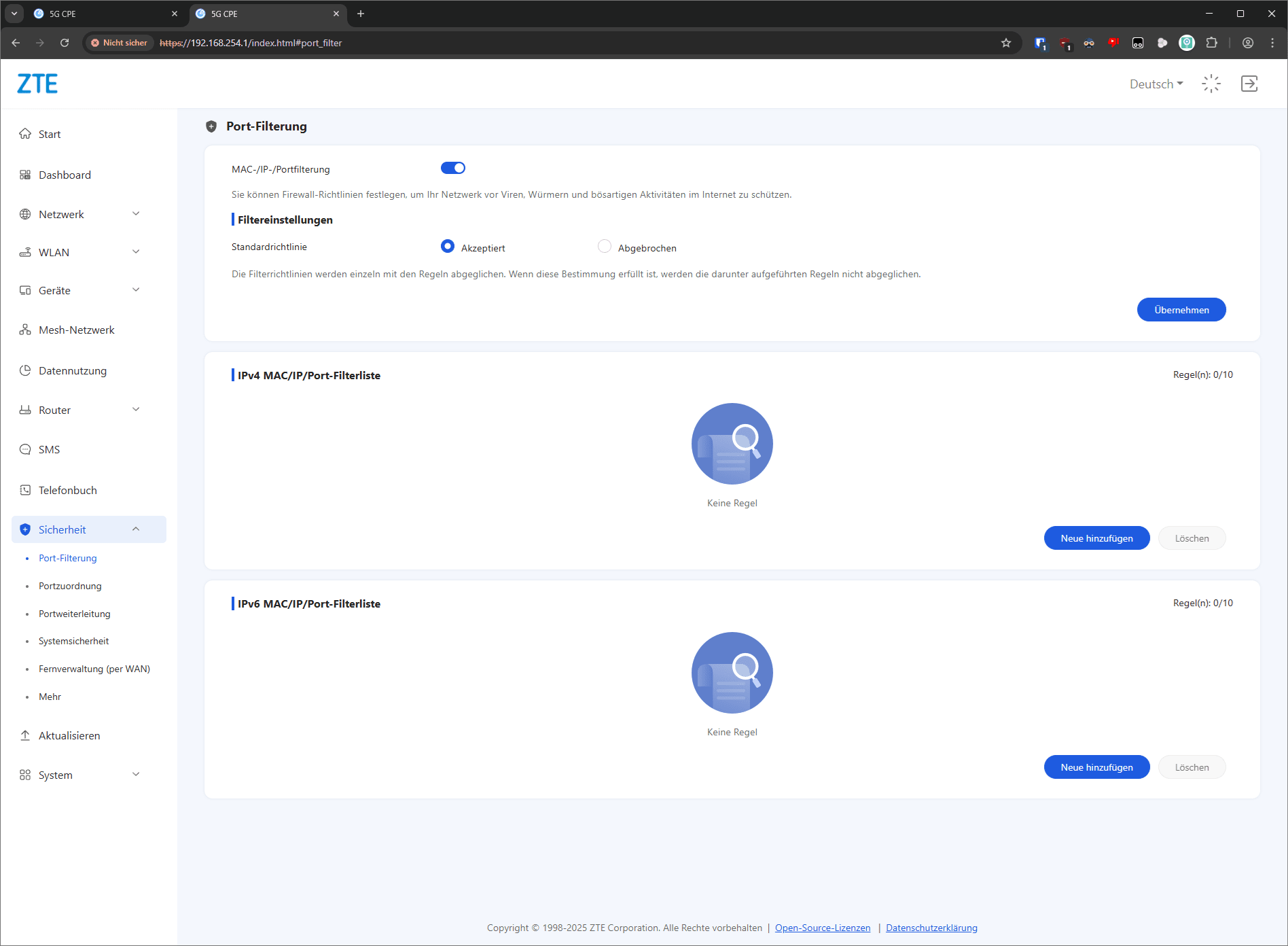Add new rule to IPv4 filter list
1288x946 pixels.
tap(1096, 538)
